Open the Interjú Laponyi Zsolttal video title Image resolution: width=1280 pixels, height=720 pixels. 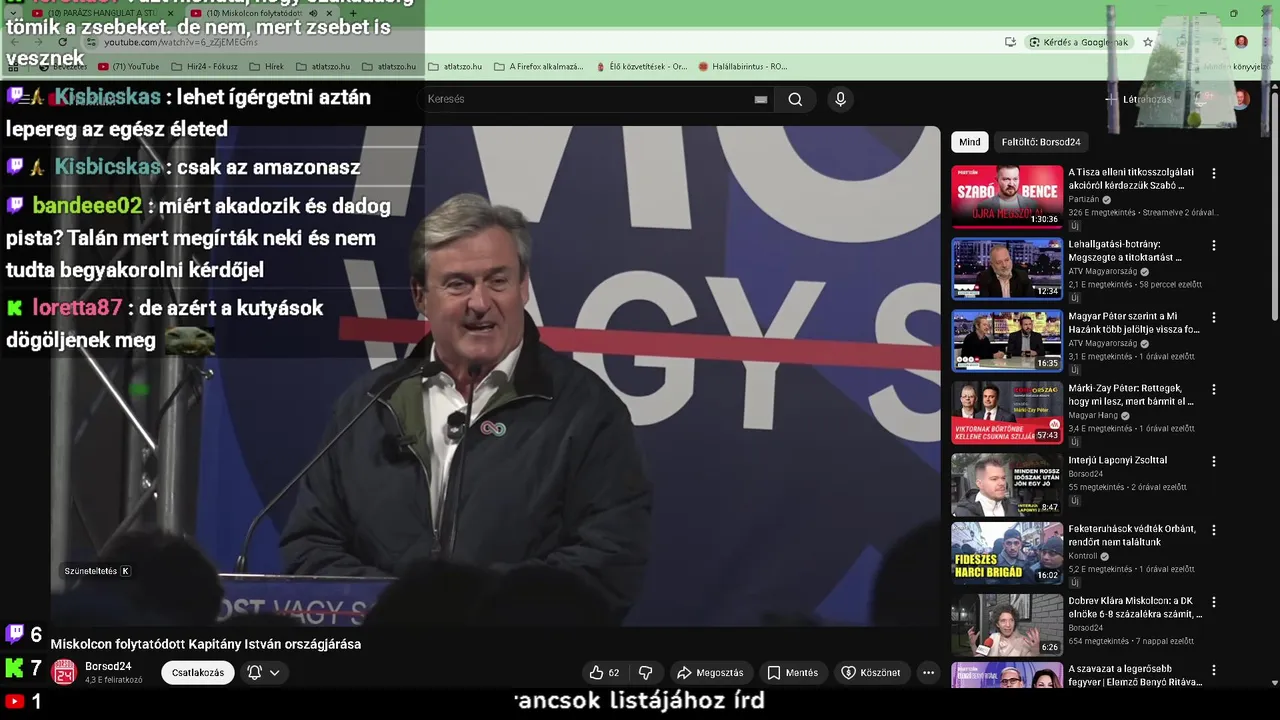pos(1117,460)
